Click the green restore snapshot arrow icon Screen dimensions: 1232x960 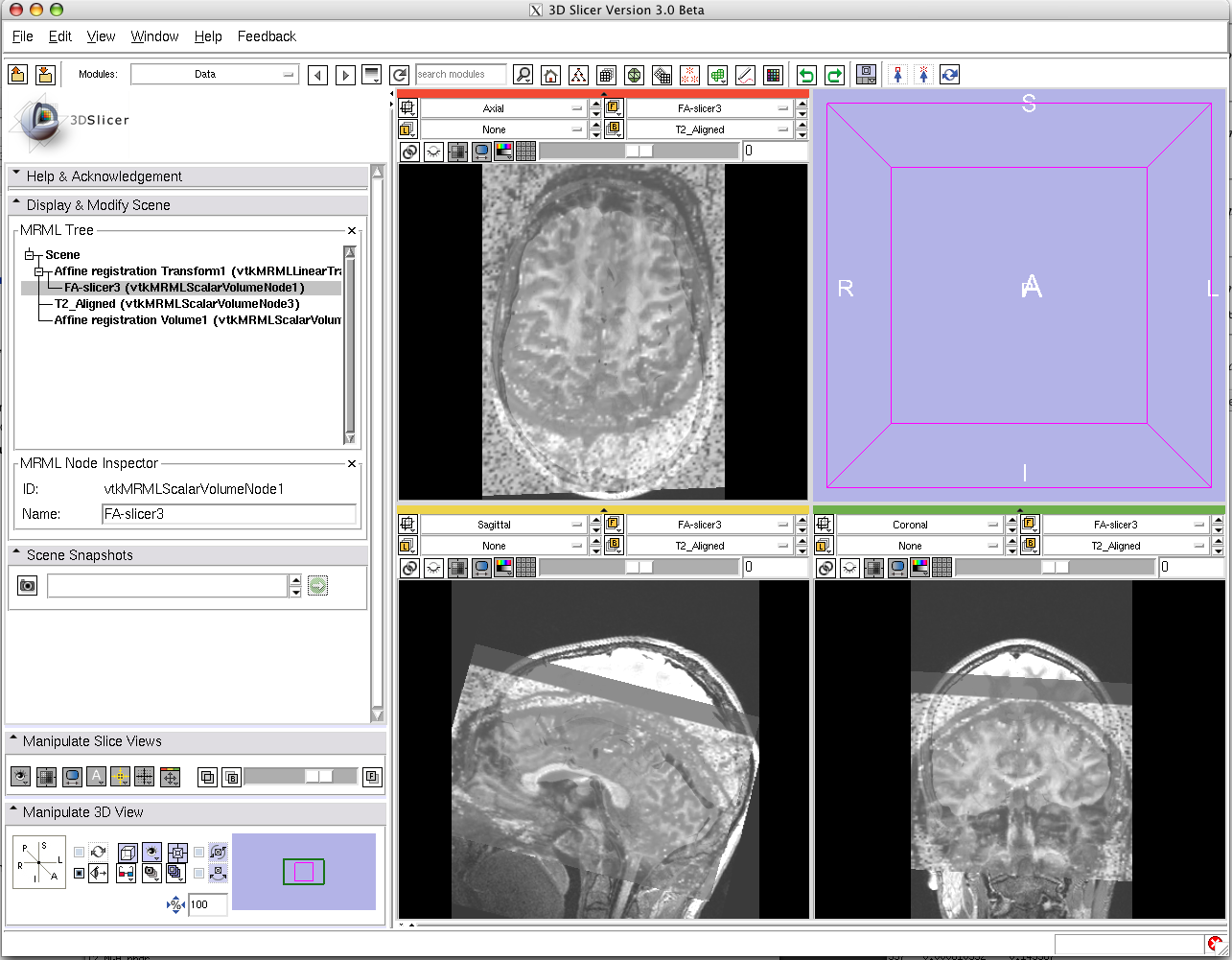point(318,585)
